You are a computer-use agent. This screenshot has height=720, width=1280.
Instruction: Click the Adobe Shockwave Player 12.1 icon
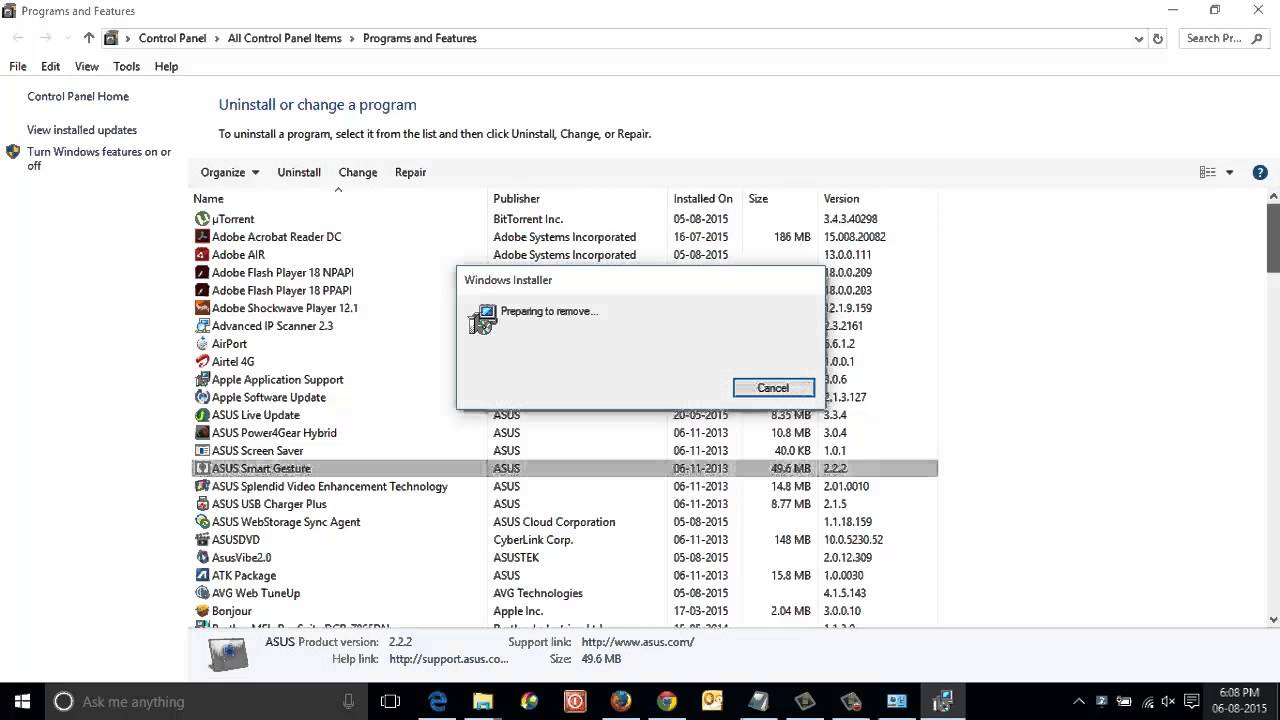point(202,308)
